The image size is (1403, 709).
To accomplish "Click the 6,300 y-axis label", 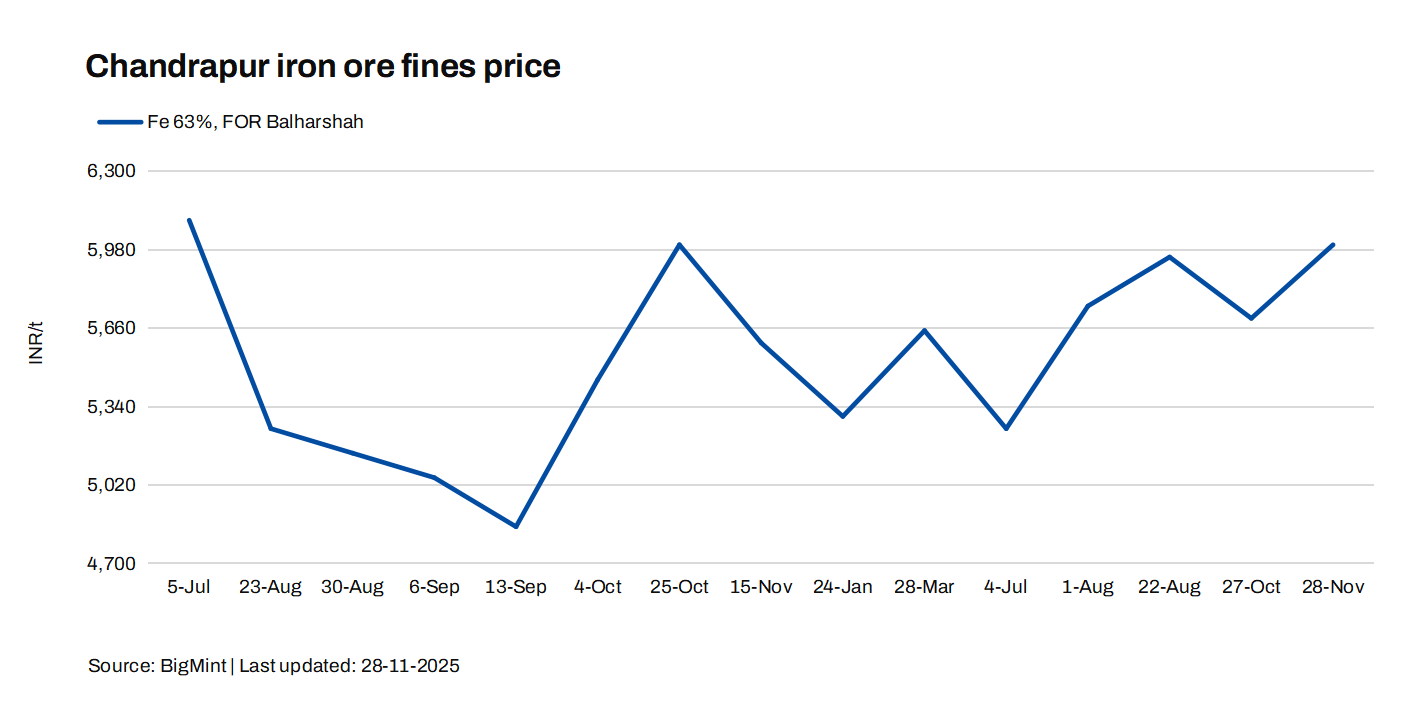I will (111, 171).
